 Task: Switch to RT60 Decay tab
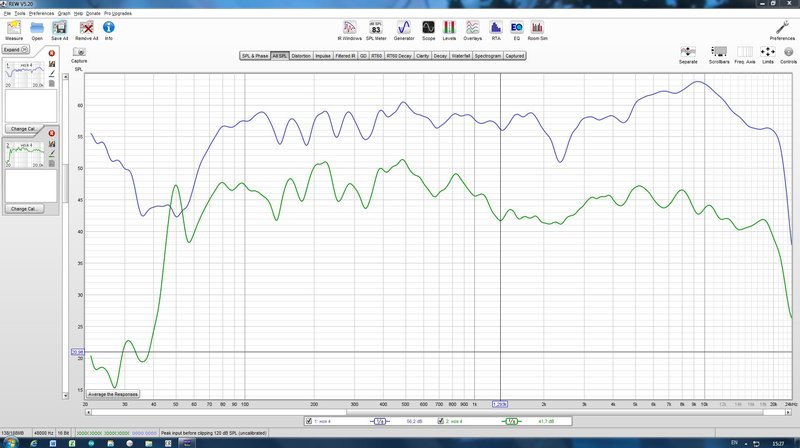tap(398, 56)
